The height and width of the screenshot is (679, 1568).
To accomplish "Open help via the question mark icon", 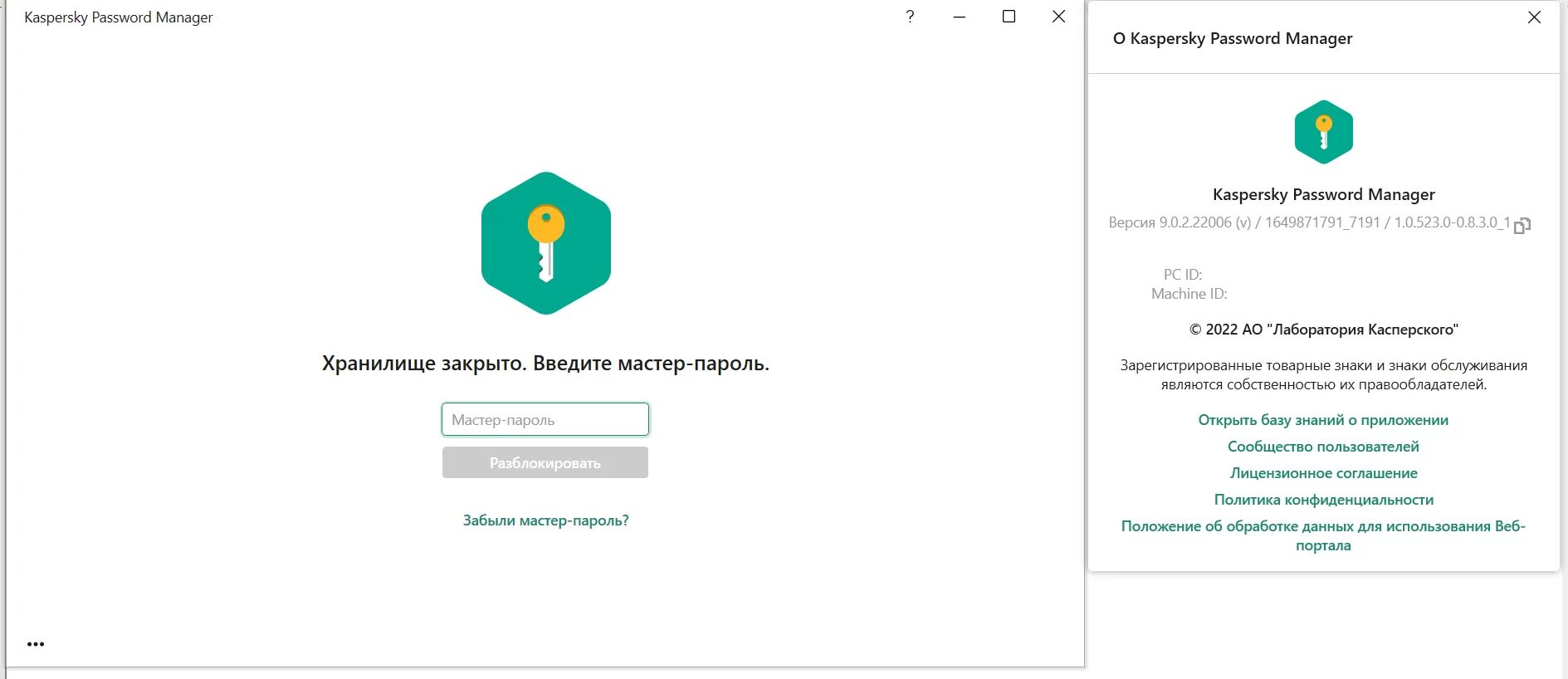I will point(910,17).
